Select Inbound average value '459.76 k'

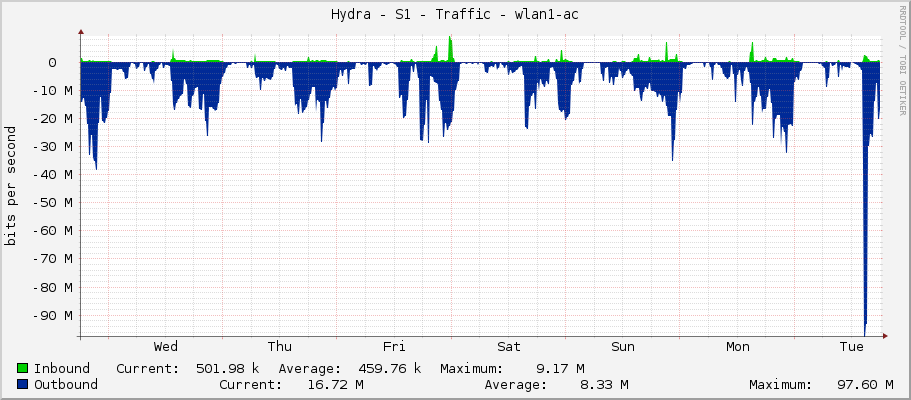coord(389,368)
